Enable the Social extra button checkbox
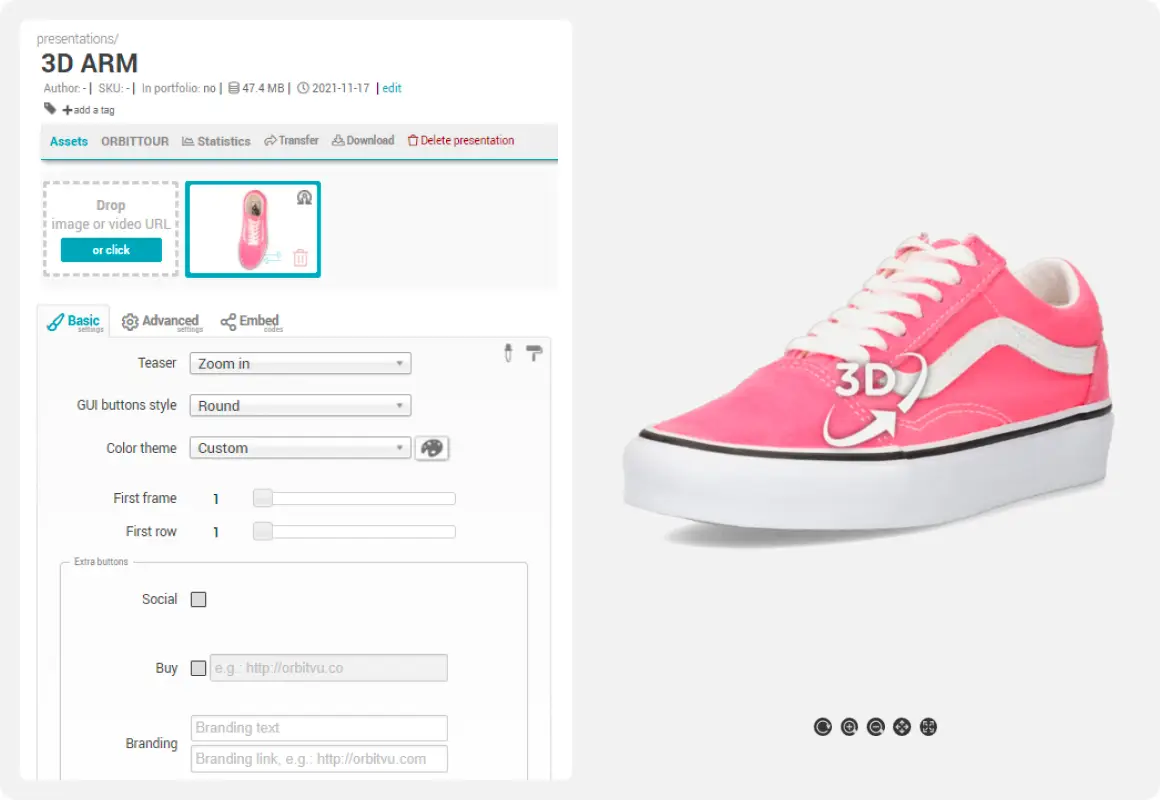Screen dimensions: 1160x800 tap(198, 599)
